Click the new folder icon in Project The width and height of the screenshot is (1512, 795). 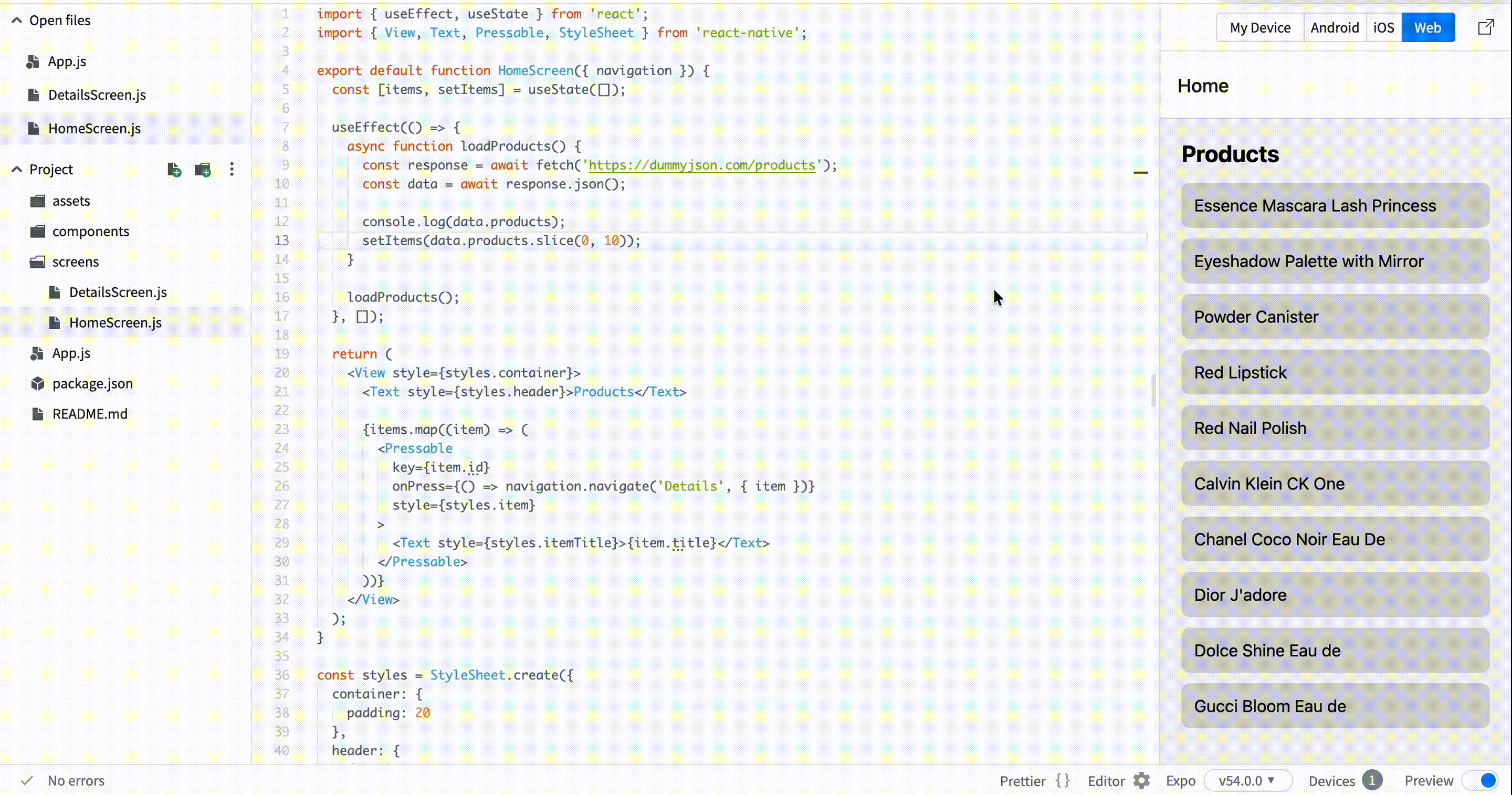(x=203, y=170)
